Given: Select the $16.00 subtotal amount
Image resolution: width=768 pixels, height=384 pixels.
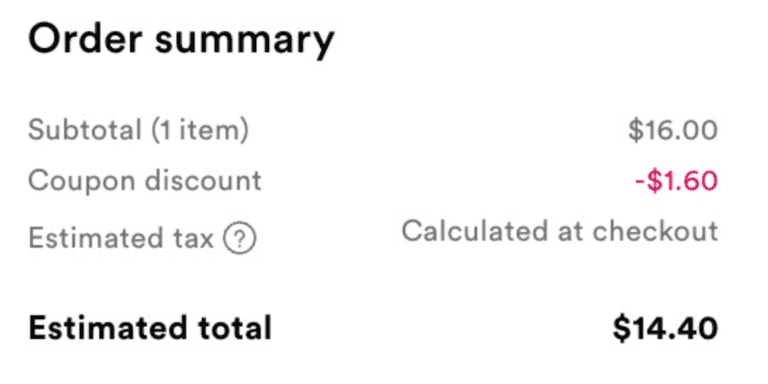Looking at the screenshot, I should tap(673, 131).
